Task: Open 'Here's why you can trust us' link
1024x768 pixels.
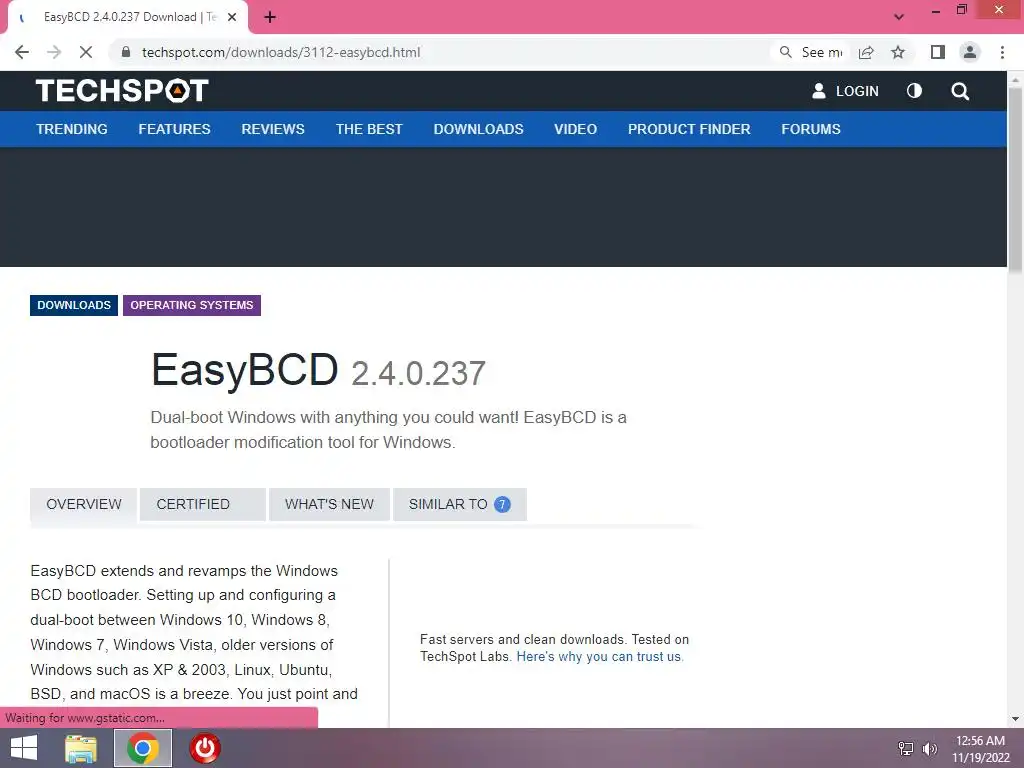Action: click(600, 656)
